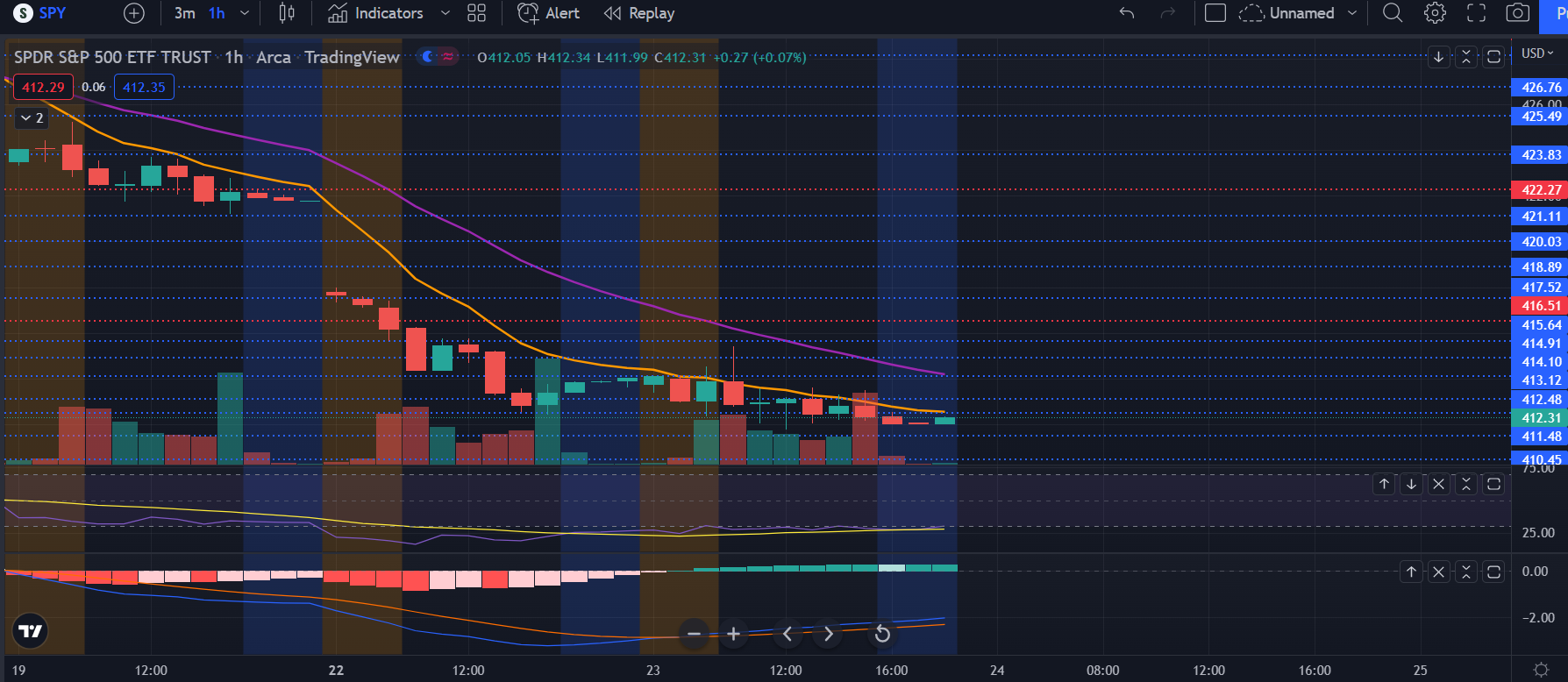
Task: Maximize the main chart pane
Action: click(1493, 57)
